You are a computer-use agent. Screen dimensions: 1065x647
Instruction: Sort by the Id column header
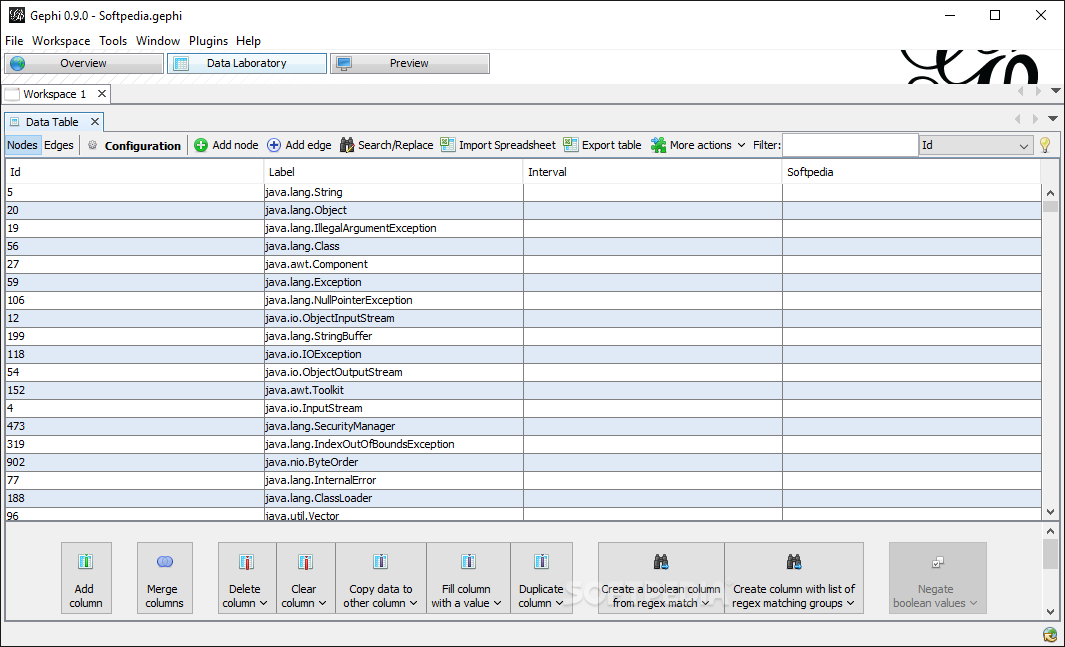tap(134, 172)
